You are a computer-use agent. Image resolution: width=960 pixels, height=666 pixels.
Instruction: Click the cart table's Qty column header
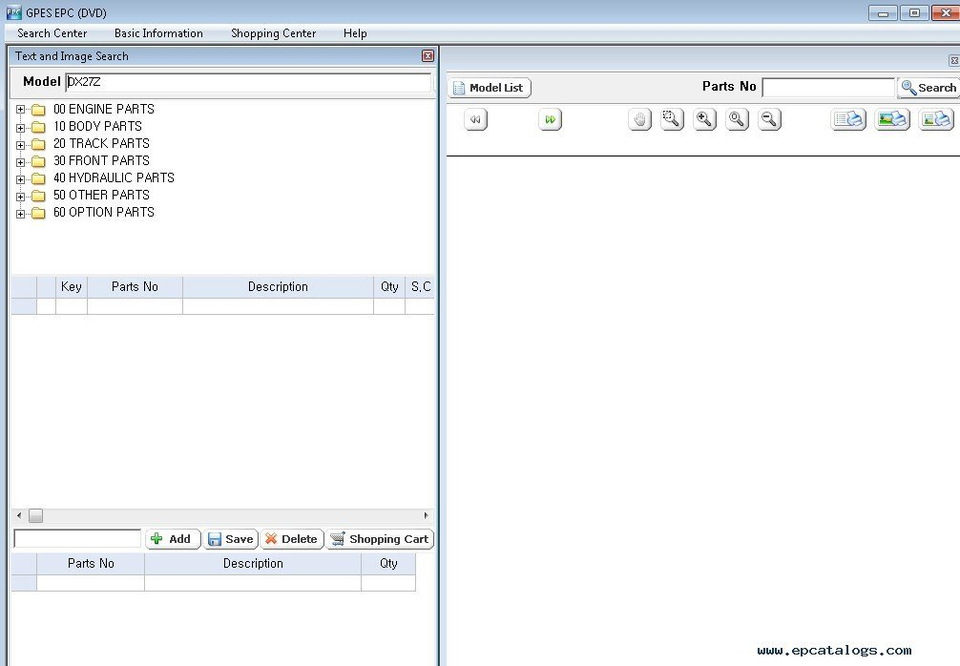click(389, 563)
